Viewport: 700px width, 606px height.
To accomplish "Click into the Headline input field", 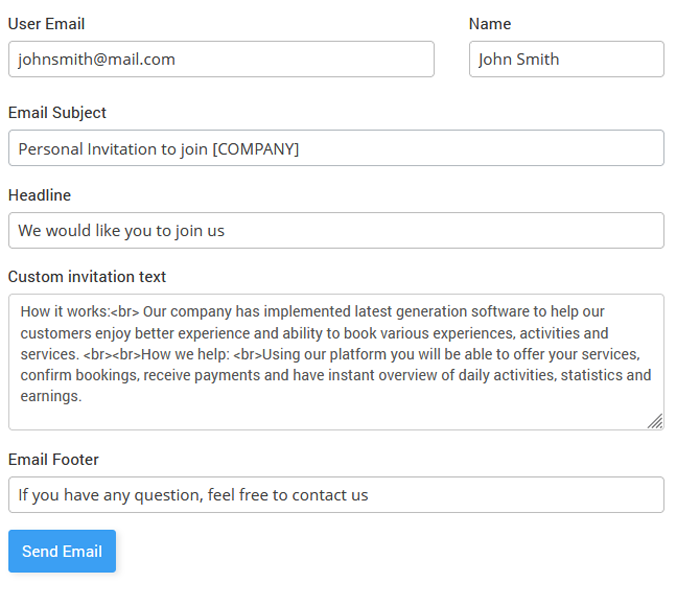I will 336,230.
